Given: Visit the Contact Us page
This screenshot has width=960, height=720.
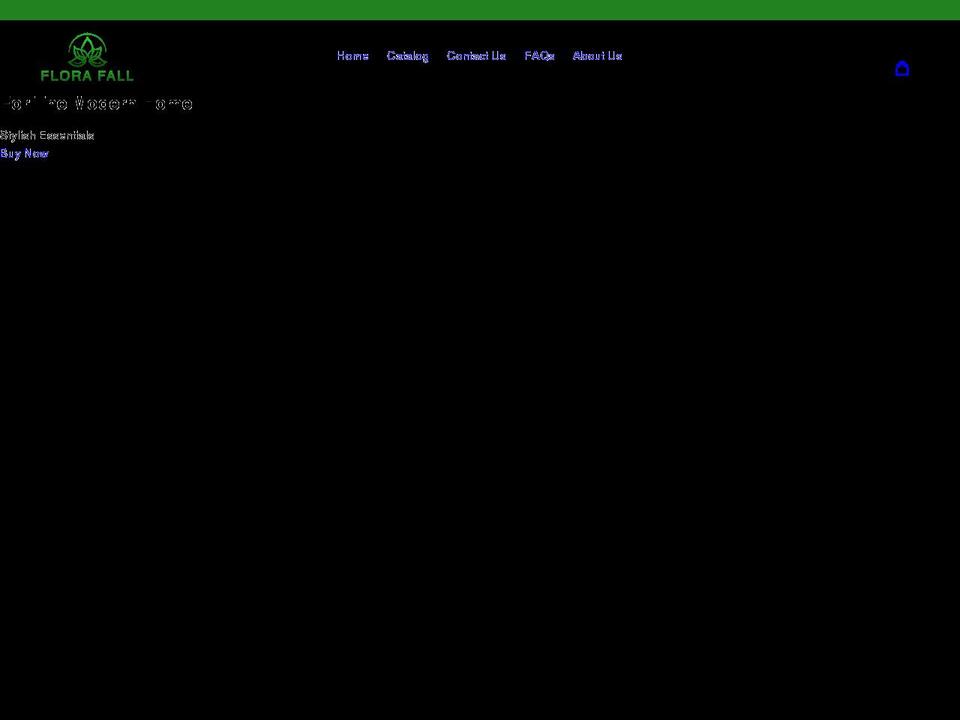Looking at the screenshot, I should (x=476, y=56).
